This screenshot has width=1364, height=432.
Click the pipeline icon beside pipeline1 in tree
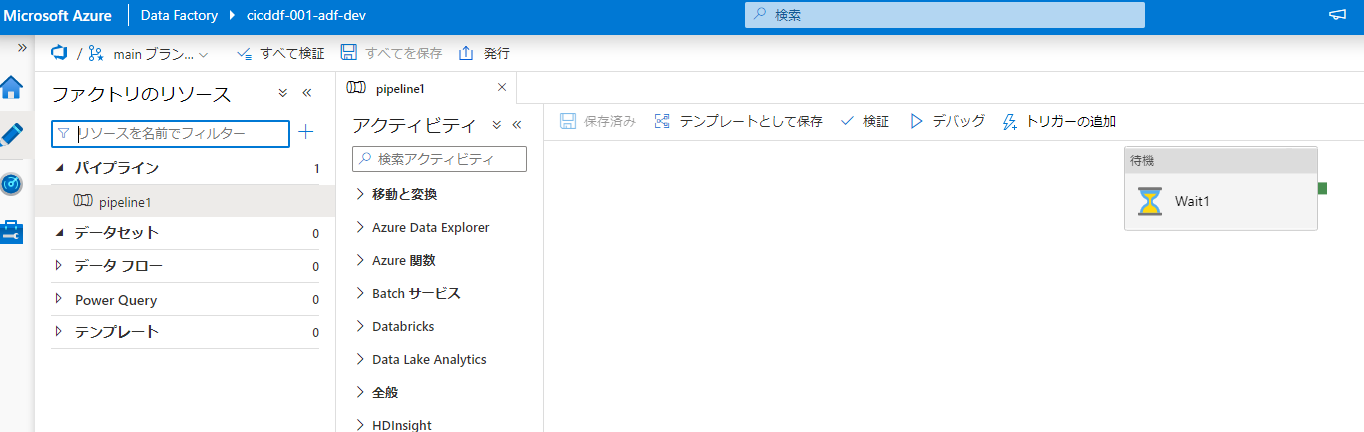[83, 201]
